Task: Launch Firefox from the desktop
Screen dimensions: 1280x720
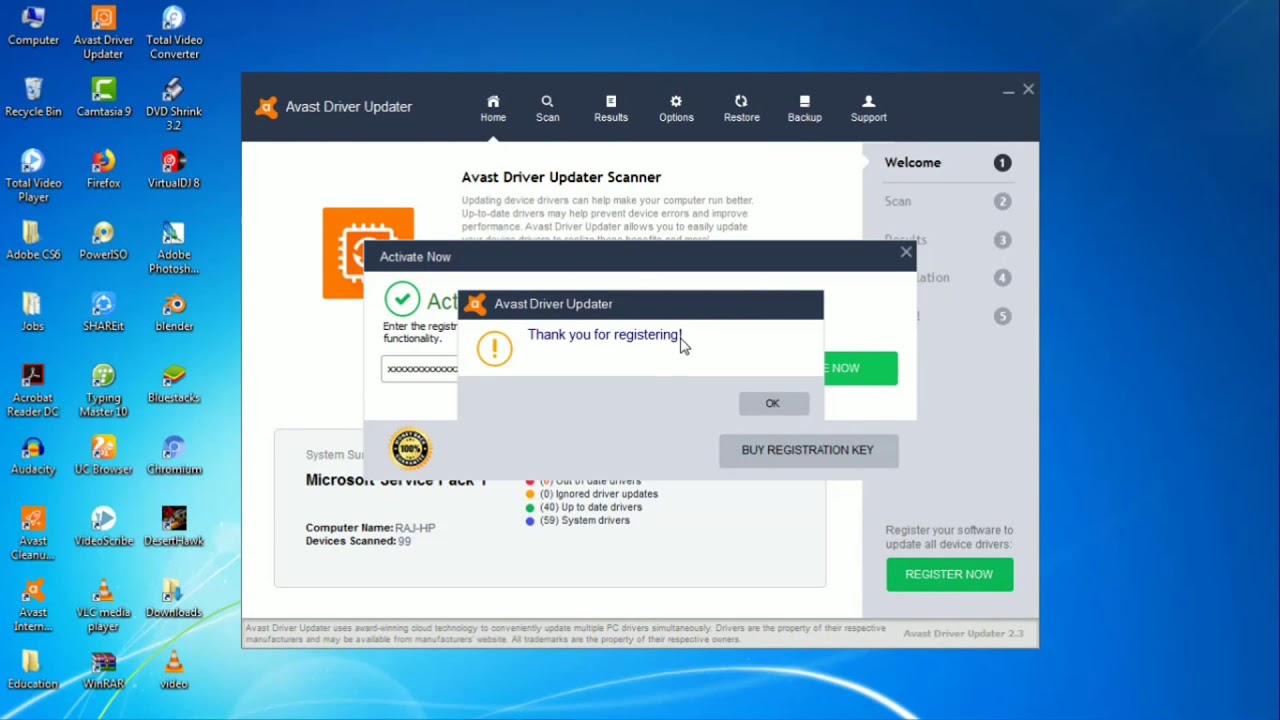Action: [103, 170]
